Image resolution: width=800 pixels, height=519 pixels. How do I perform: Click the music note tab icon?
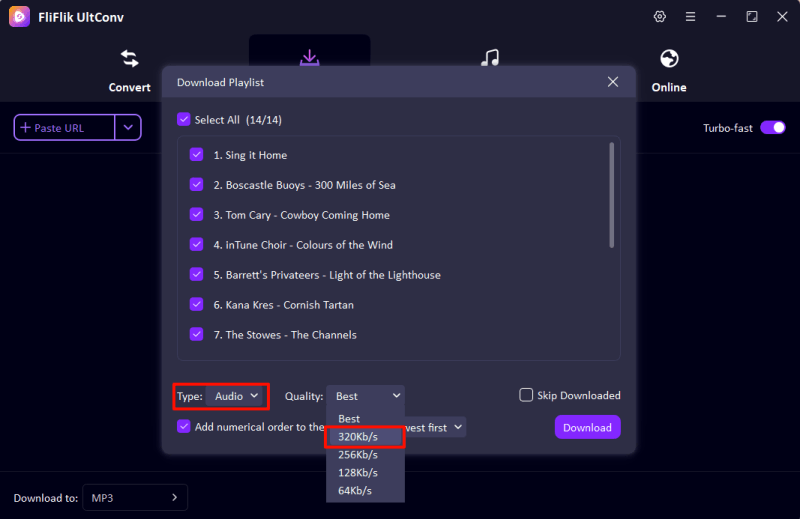point(490,59)
